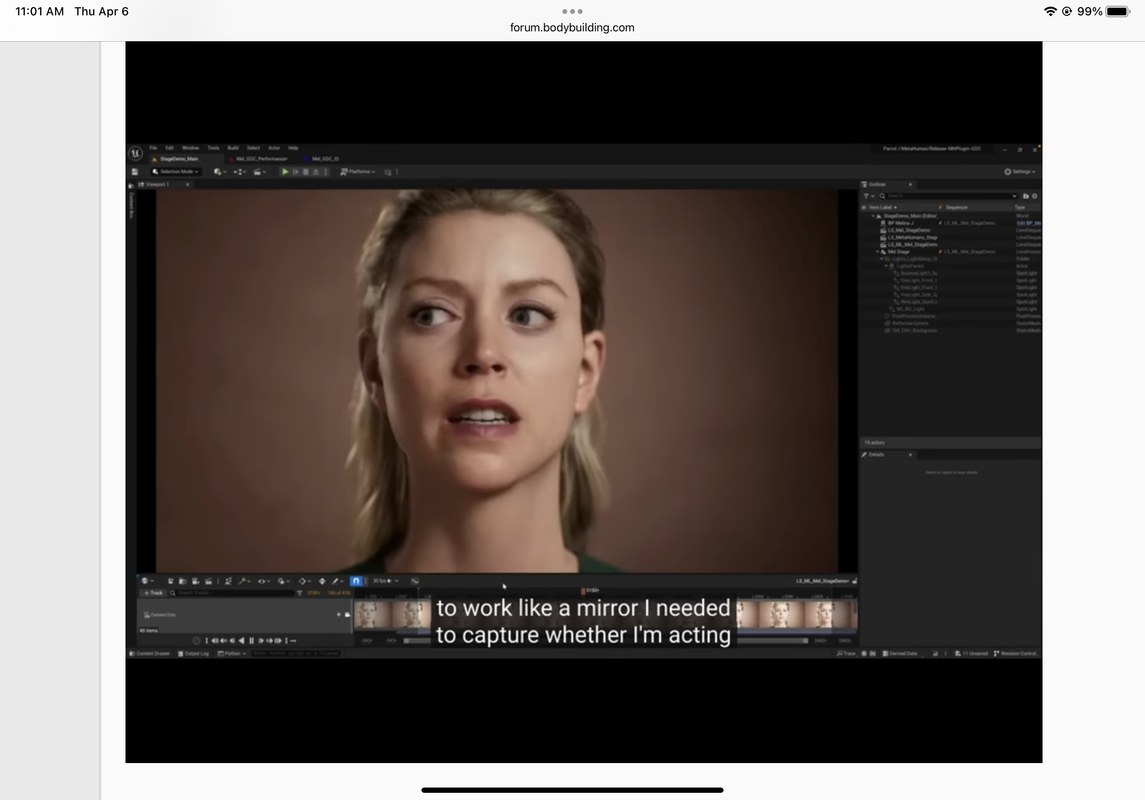Click the Unreal Engine logo icon
The height and width of the screenshot is (800, 1145).
click(x=135, y=153)
